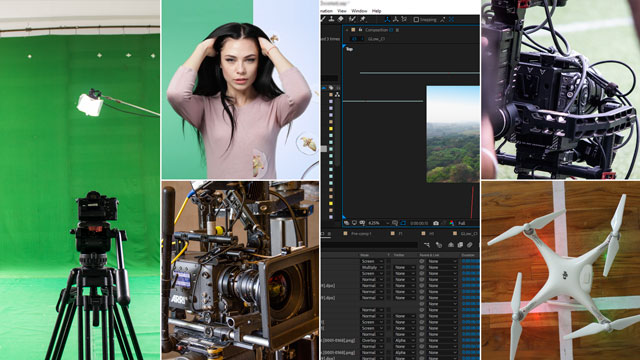Open the Help menu
This screenshot has height=360, width=640.
pos(376,11)
